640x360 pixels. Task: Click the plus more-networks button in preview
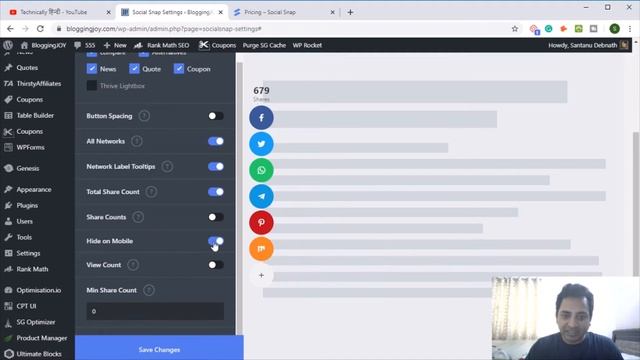(x=261, y=275)
